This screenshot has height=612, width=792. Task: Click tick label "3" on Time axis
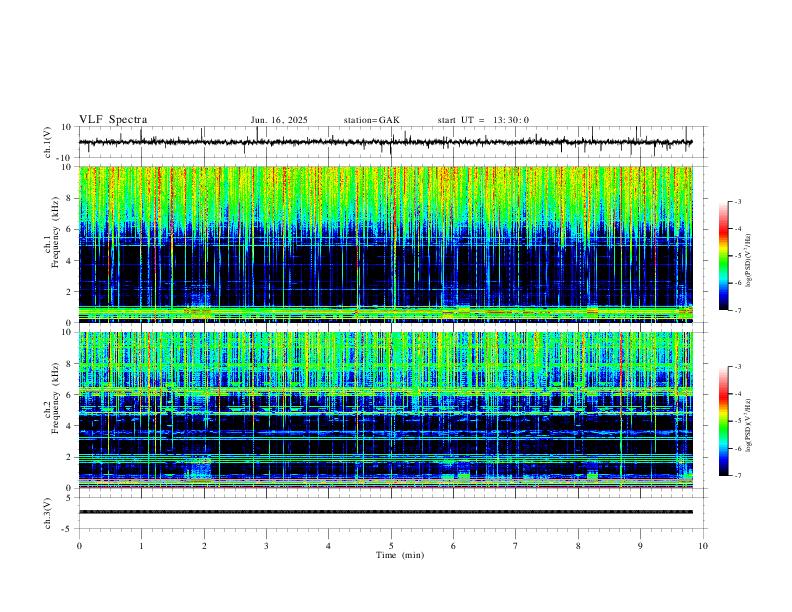tap(266, 546)
